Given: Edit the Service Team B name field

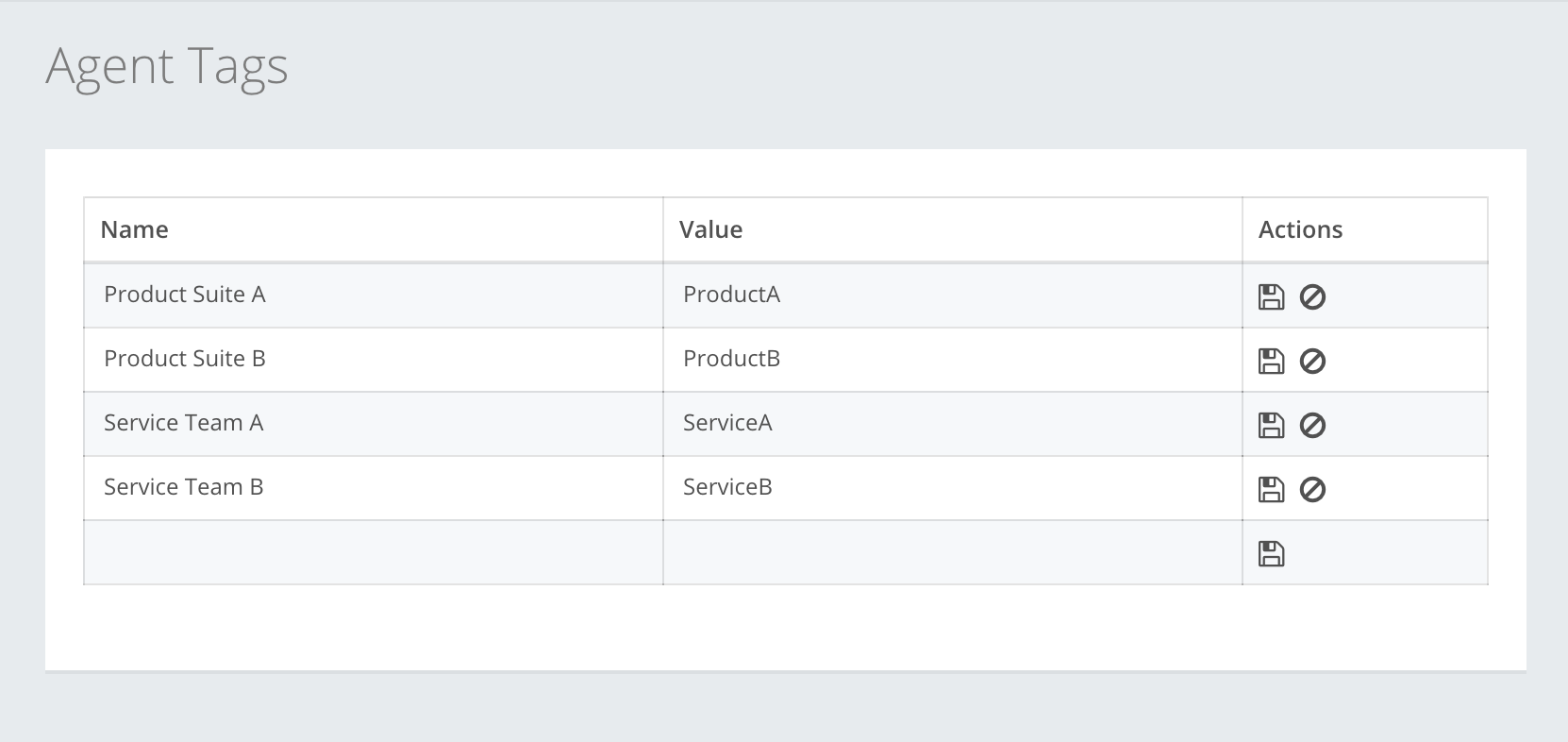Looking at the screenshot, I should click(373, 488).
